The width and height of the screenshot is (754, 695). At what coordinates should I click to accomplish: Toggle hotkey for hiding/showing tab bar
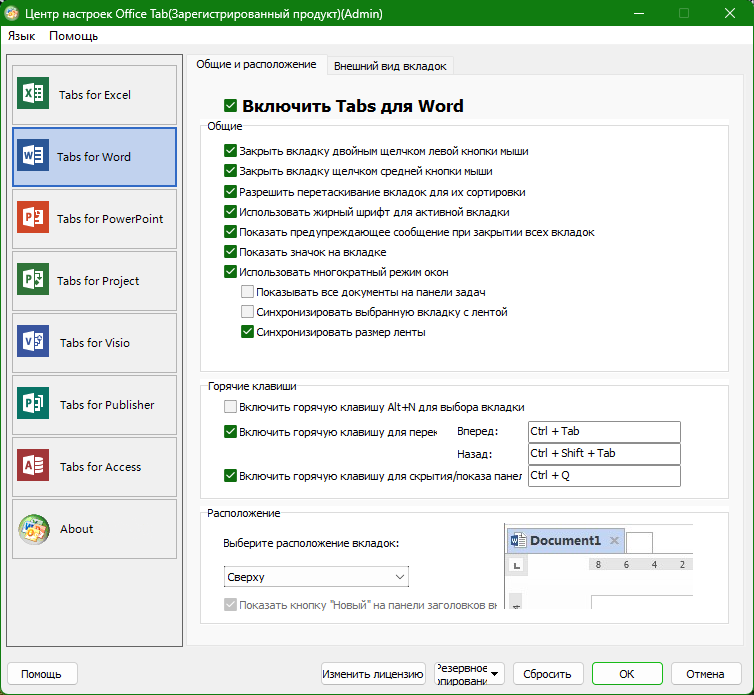coord(230,476)
